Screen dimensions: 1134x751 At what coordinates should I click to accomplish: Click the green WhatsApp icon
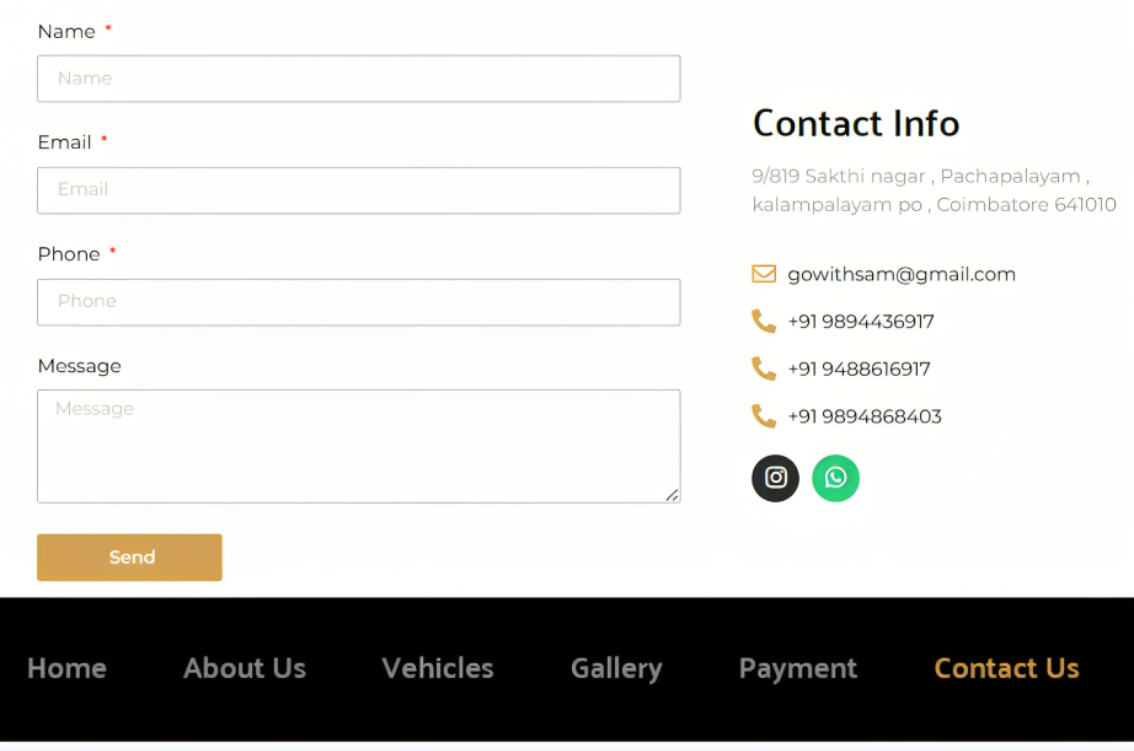pos(835,478)
